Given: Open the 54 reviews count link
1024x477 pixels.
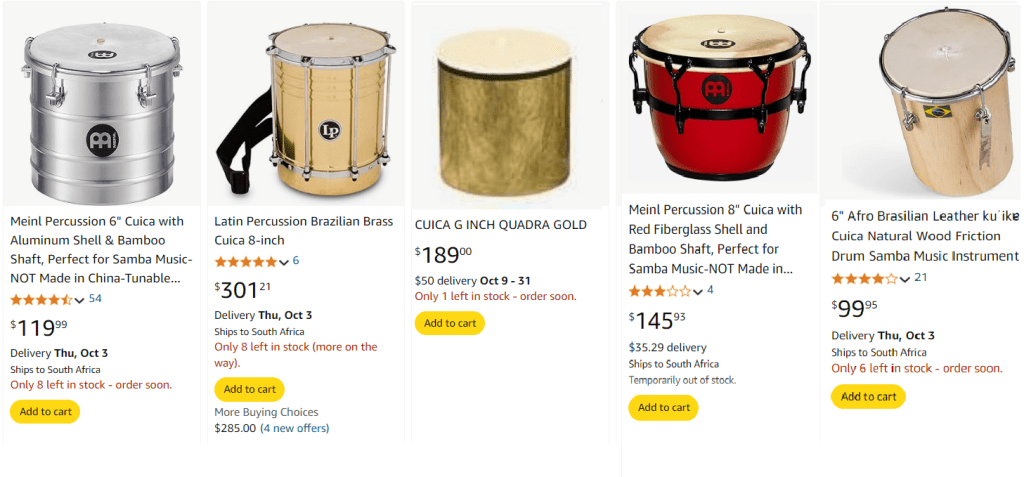Looking at the screenshot, I should (x=95, y=298).
